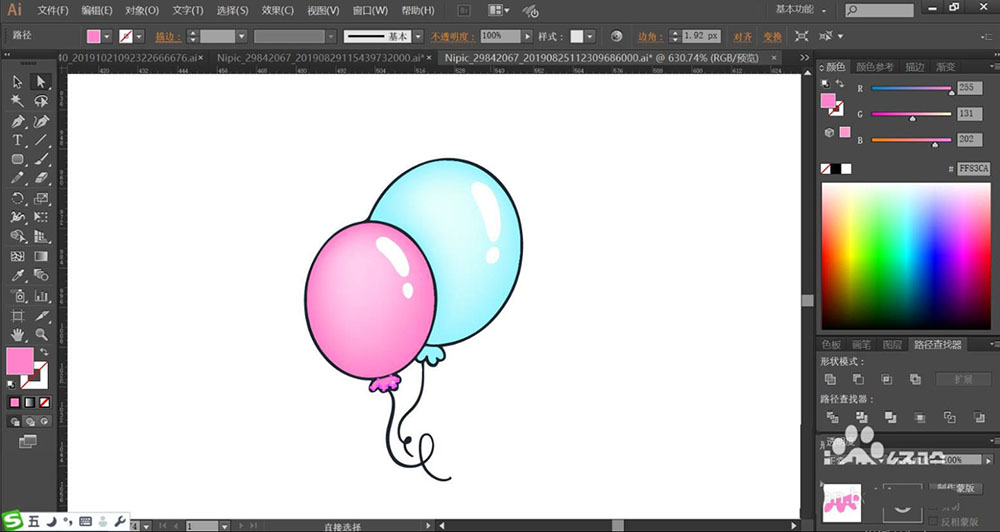Click the 对齐 align link
The width and height of the screenshot is (1000, 532).
pos(742,36)
